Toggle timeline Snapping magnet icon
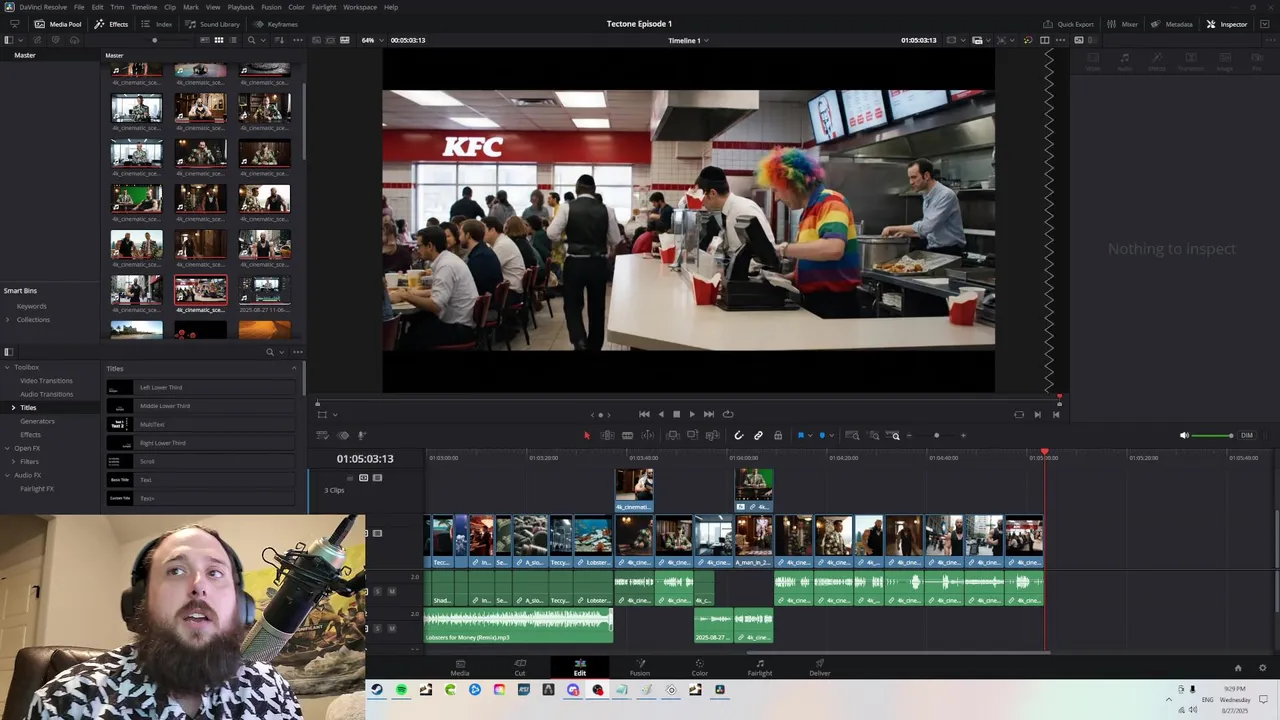The height and width of the screenshot is (720, 1280). 739,435
